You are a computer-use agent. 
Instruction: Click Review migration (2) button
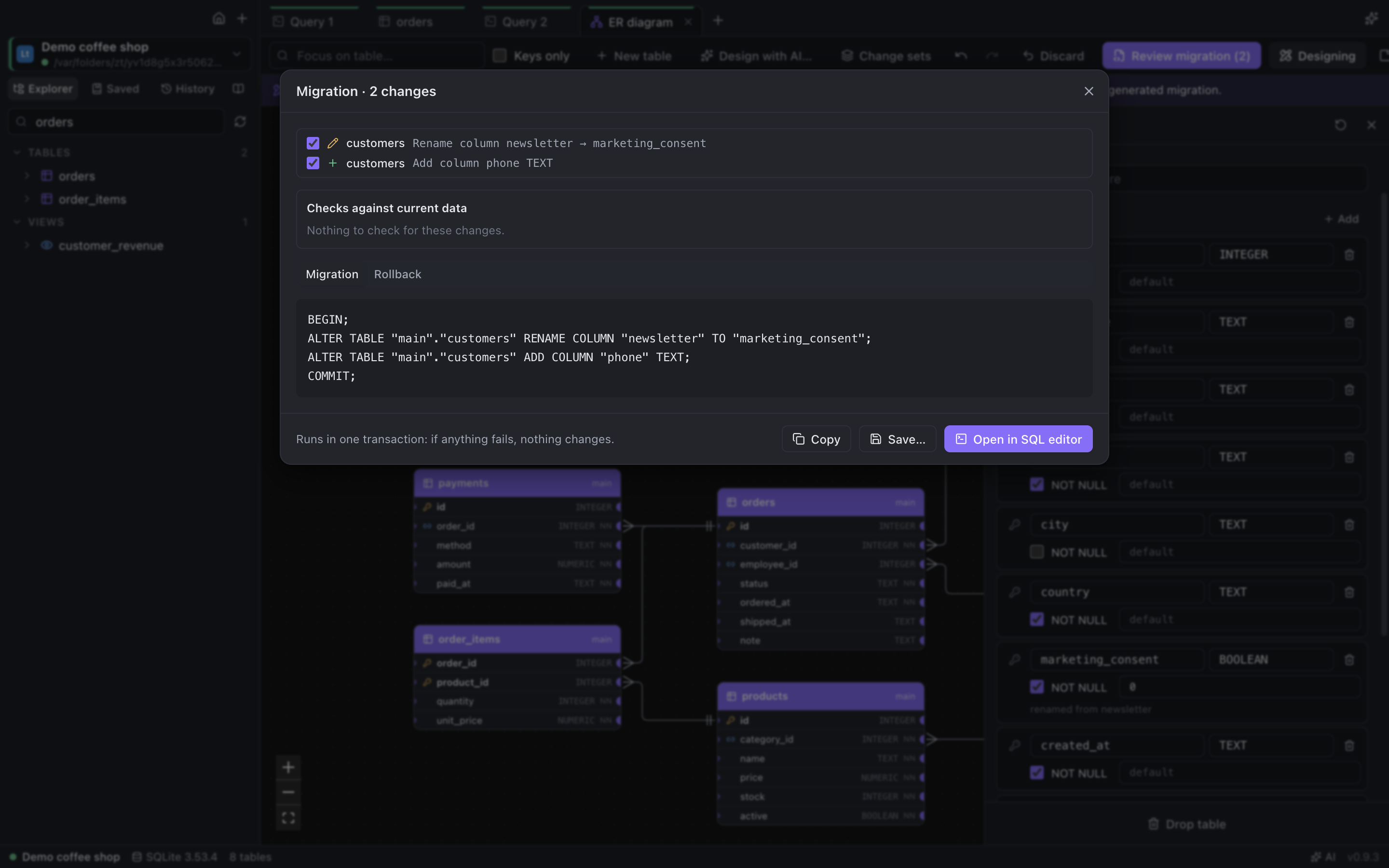click(x=1181, y=55)
